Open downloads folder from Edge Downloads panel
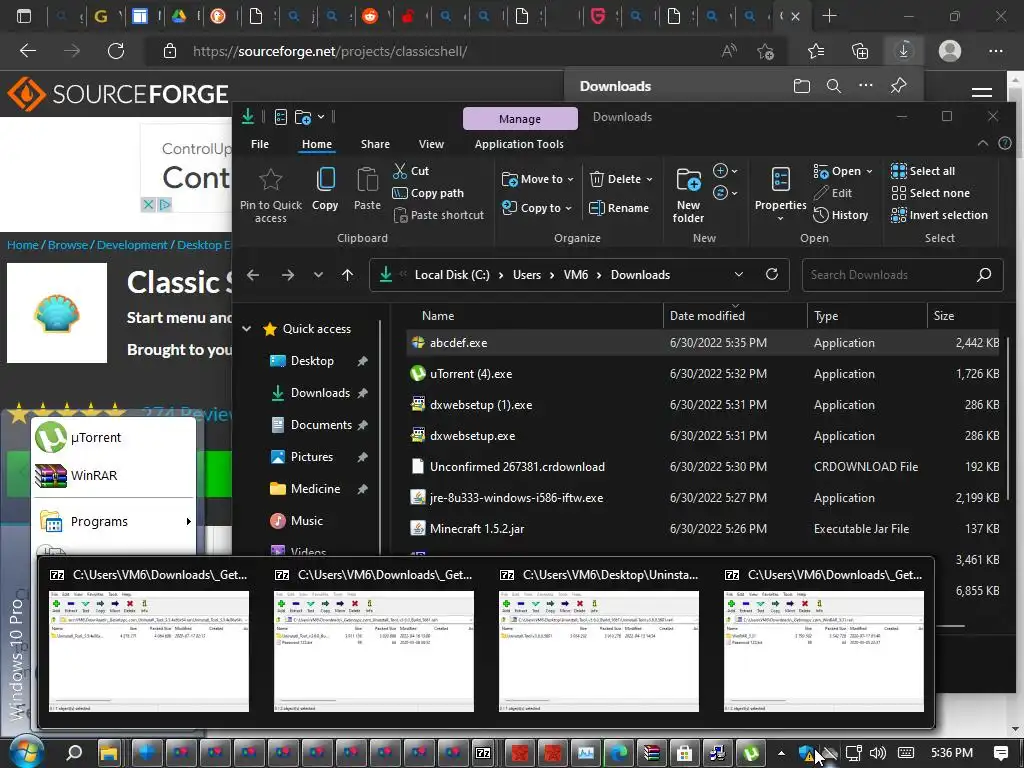 (x=802, y=86)
